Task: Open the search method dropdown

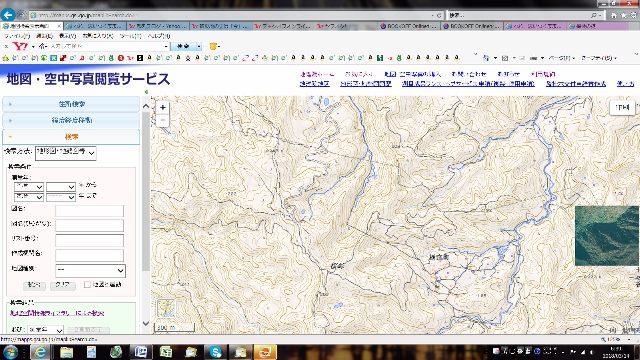Action: [66, 153]
